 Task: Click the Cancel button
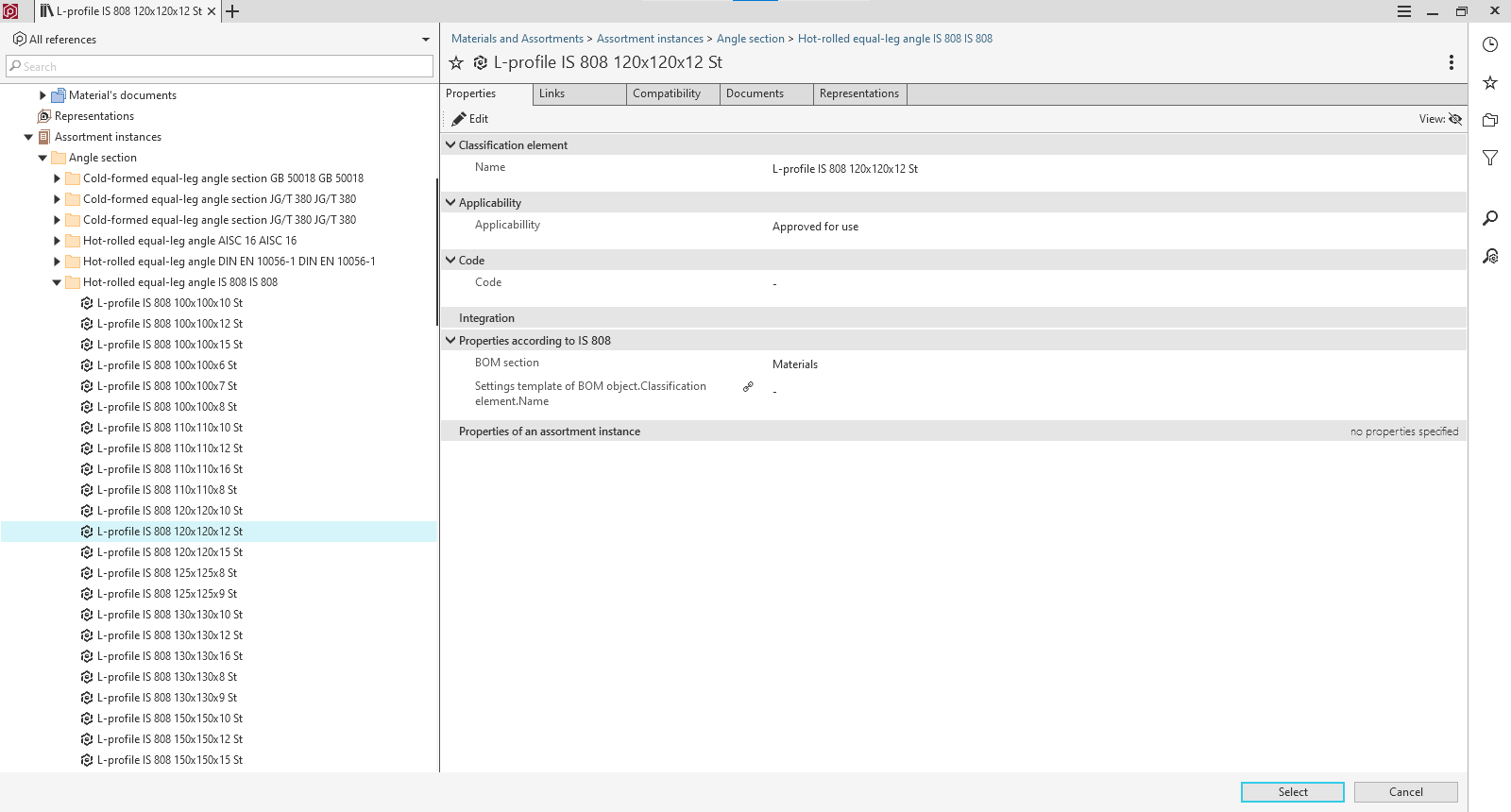click(1405, 792)
